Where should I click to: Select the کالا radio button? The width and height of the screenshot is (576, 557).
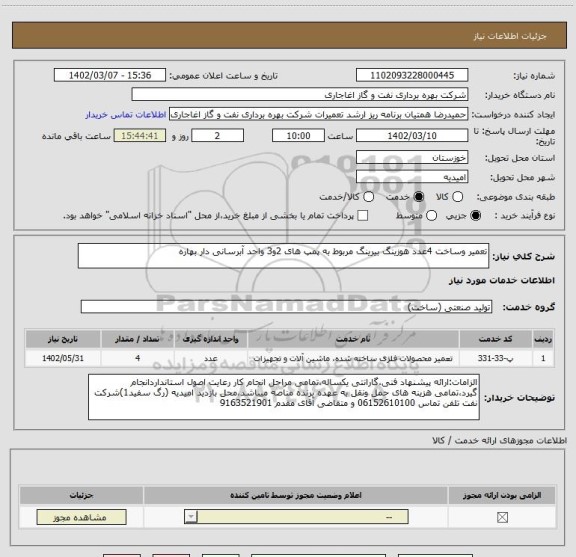458,197
